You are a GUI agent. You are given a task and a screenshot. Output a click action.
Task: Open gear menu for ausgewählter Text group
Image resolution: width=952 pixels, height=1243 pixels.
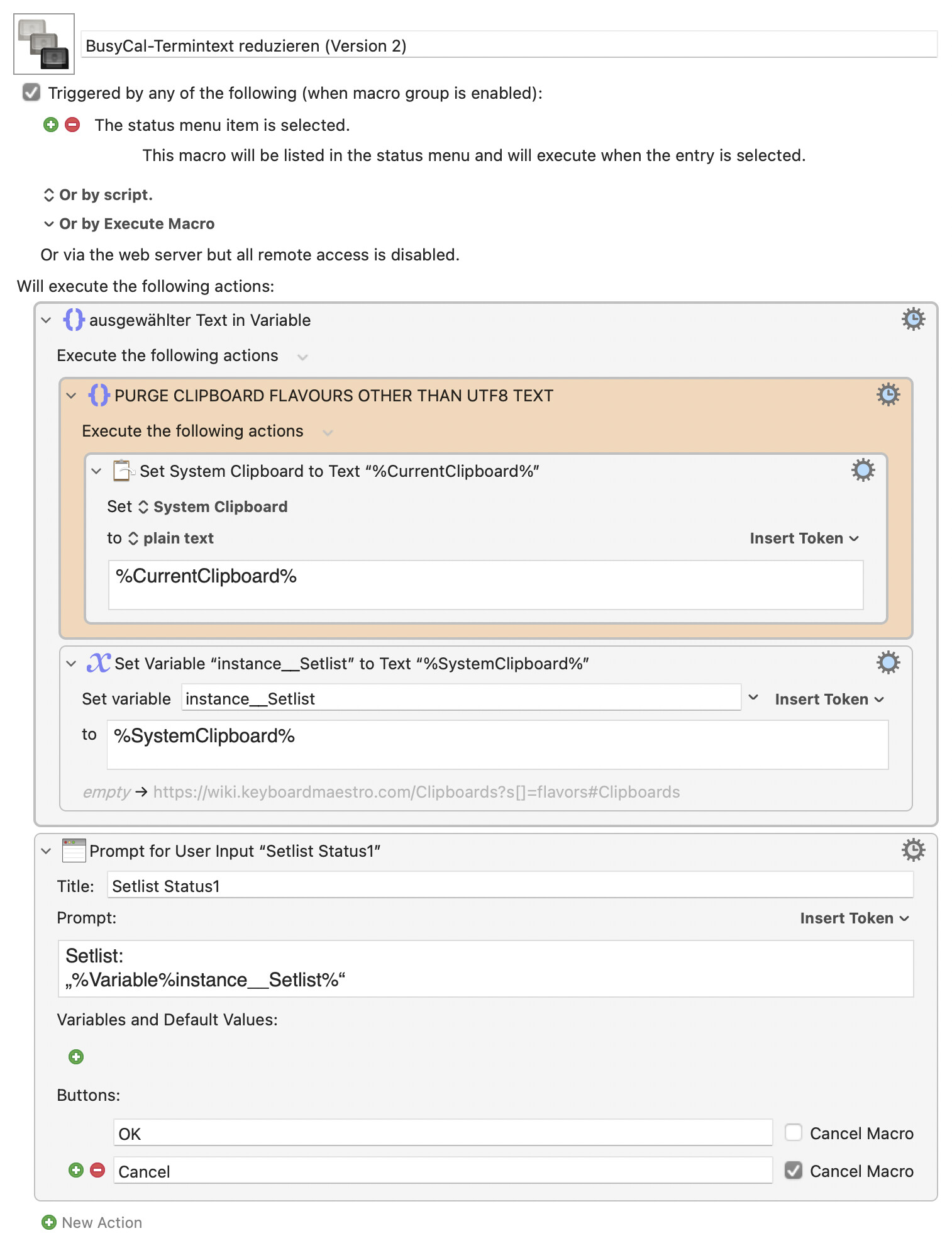[x=913, y=320]
